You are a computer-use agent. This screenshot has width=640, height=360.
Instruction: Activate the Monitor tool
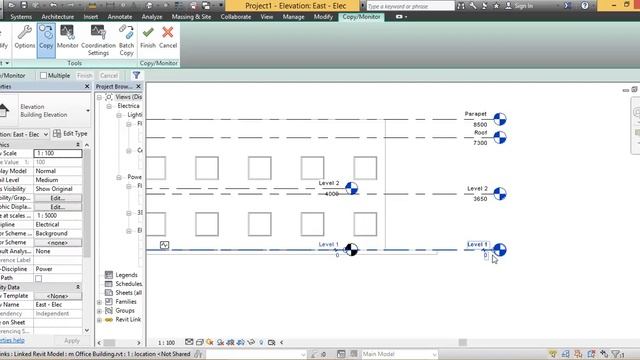tap(67, 38)
